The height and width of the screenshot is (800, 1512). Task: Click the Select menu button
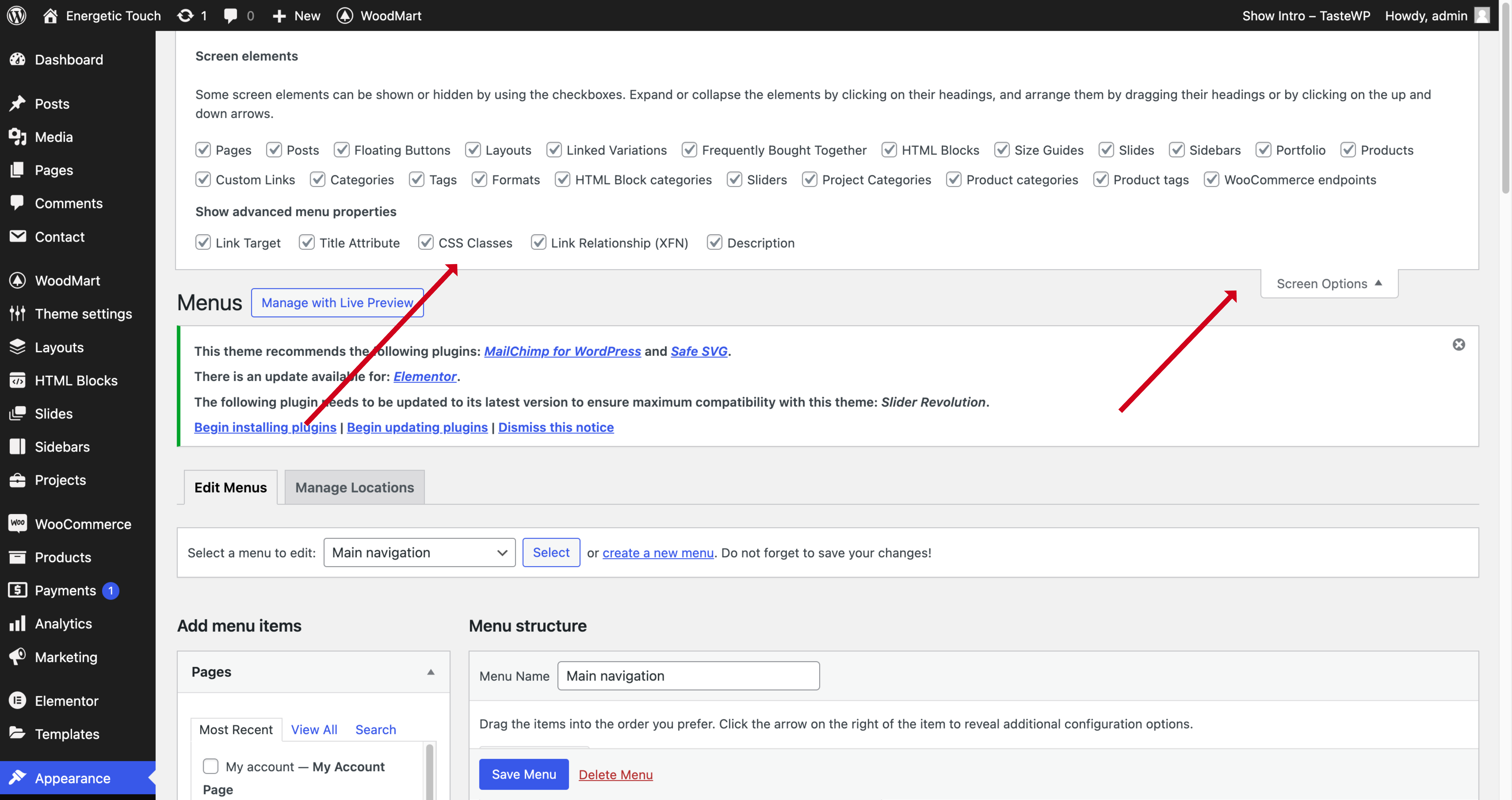click(551, 552)
